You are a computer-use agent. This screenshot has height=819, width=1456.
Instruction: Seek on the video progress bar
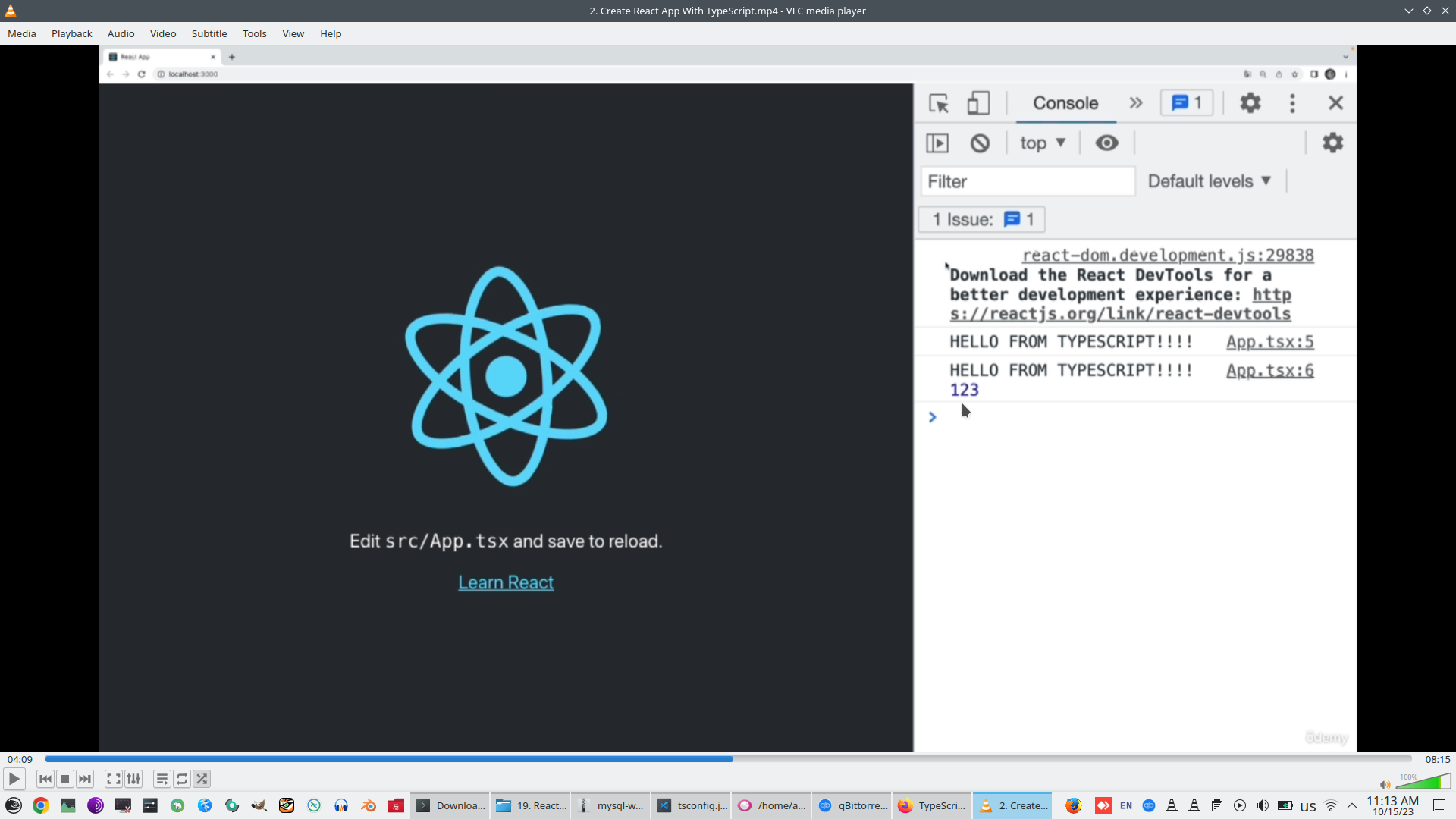point(728,759)
